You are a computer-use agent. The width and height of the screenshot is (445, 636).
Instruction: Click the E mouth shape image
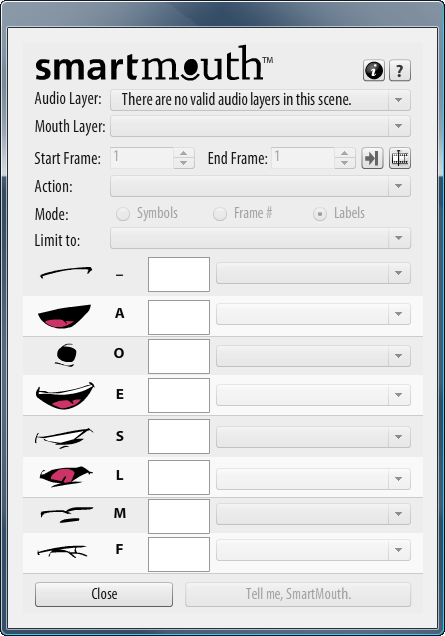click(65, 395)
